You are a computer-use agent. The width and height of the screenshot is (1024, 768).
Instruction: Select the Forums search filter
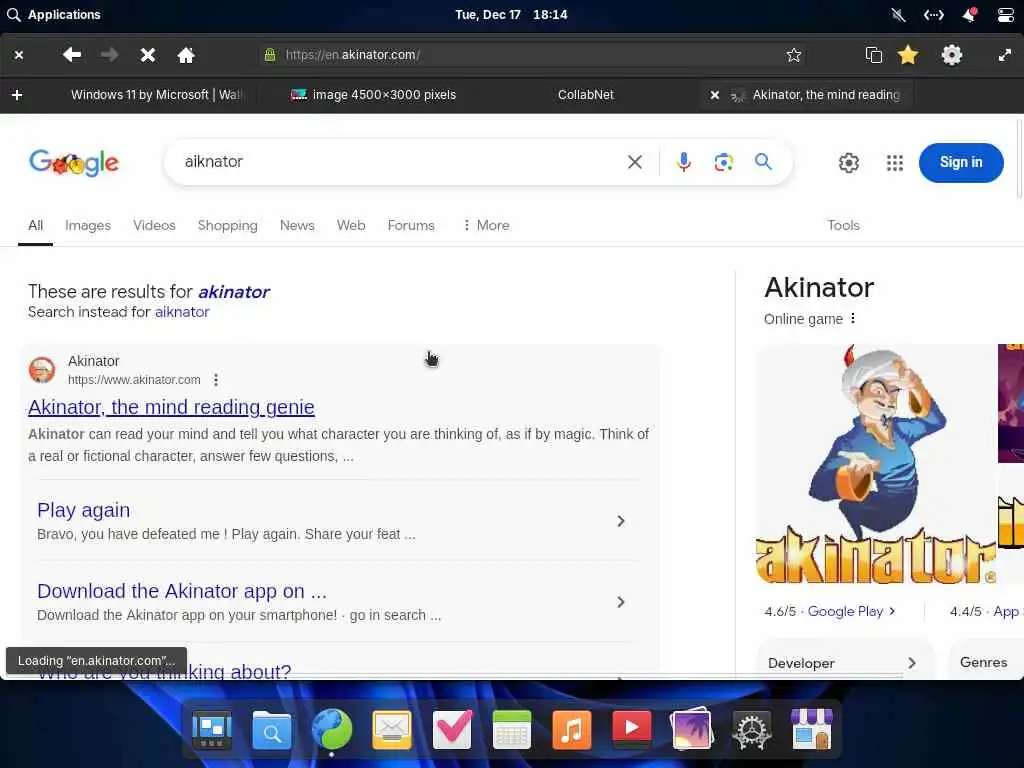tap(411, 225)
